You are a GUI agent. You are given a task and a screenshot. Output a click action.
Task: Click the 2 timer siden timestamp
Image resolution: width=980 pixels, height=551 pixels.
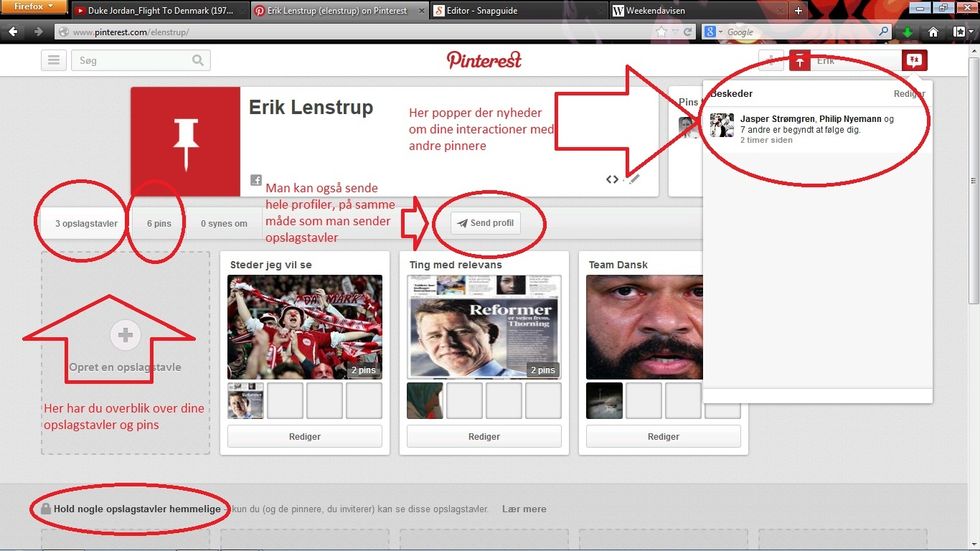click(766, 140)
